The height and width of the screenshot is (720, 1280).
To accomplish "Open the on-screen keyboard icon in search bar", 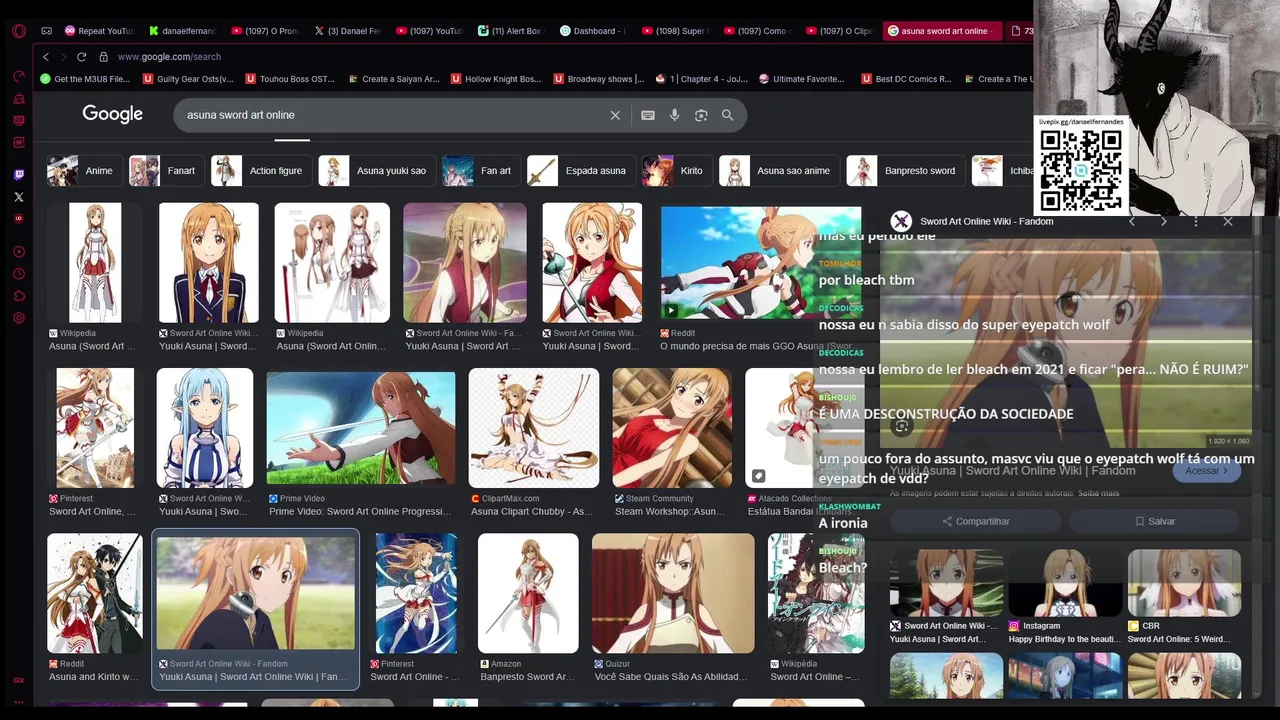I will pos(648,115).
